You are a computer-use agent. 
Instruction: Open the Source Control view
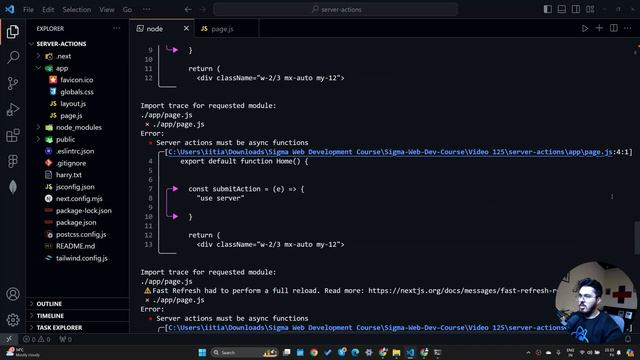13,83
